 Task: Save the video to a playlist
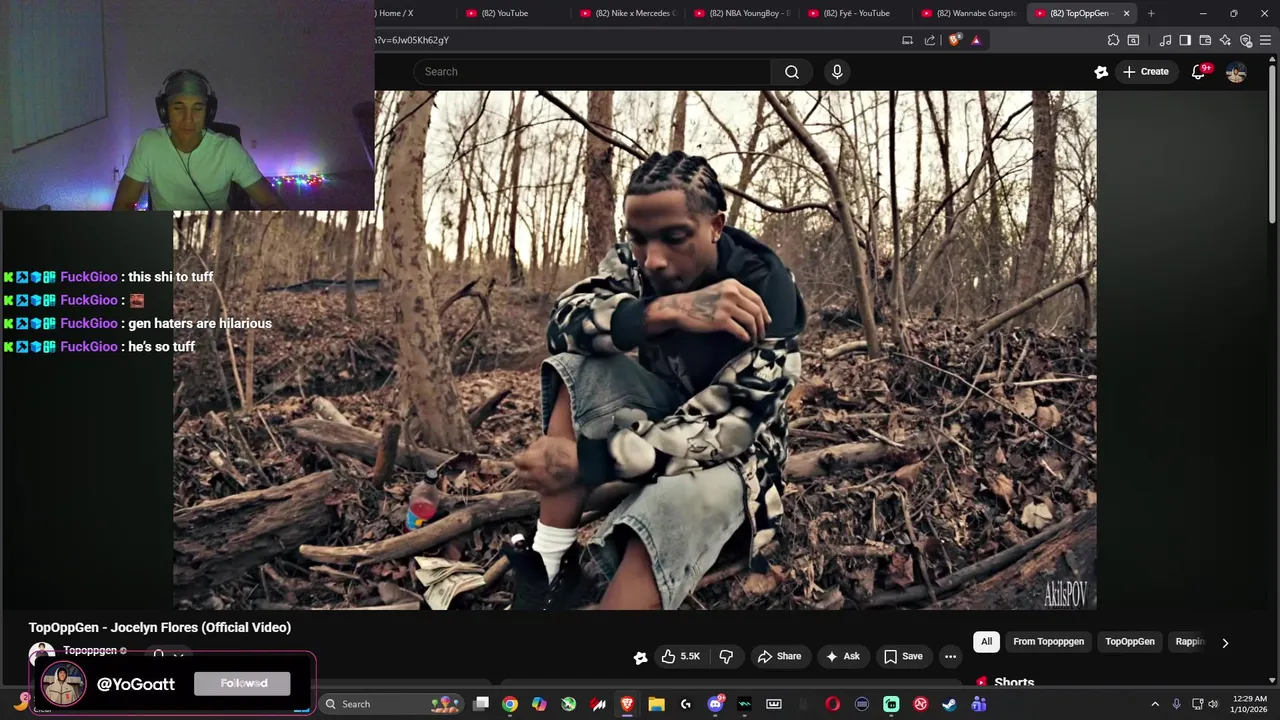click(x=902, y=656)
